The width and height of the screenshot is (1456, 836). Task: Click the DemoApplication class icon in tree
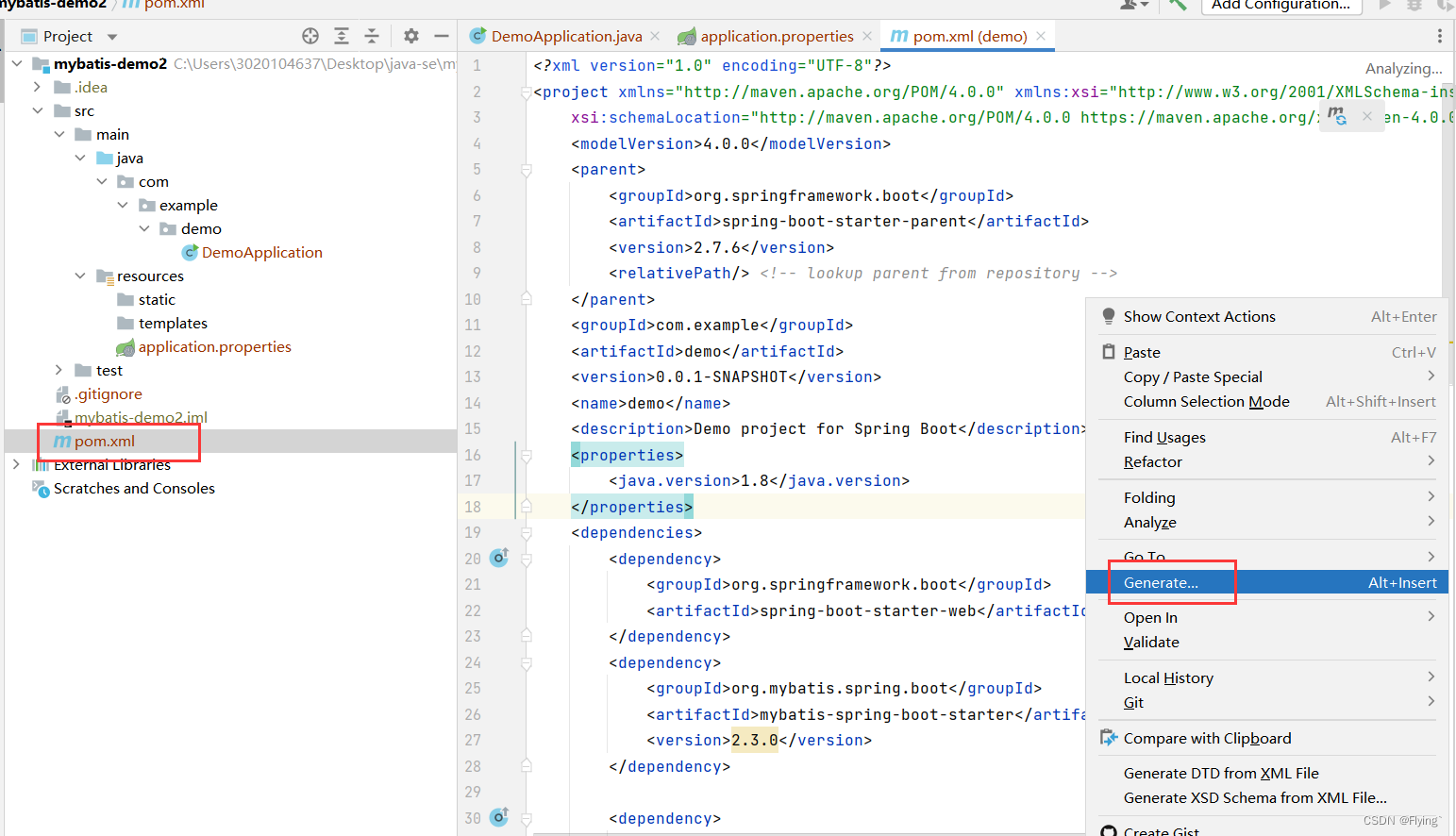[190, 252]
